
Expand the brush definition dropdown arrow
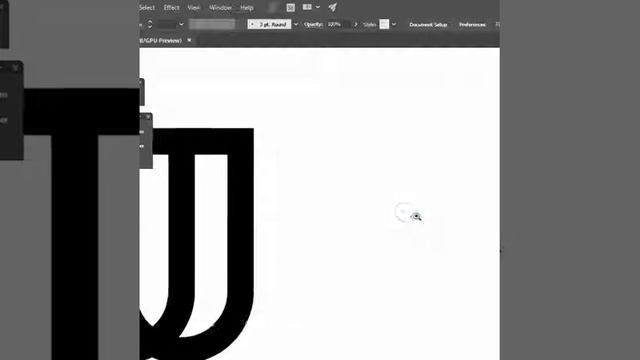click(296, 24)
